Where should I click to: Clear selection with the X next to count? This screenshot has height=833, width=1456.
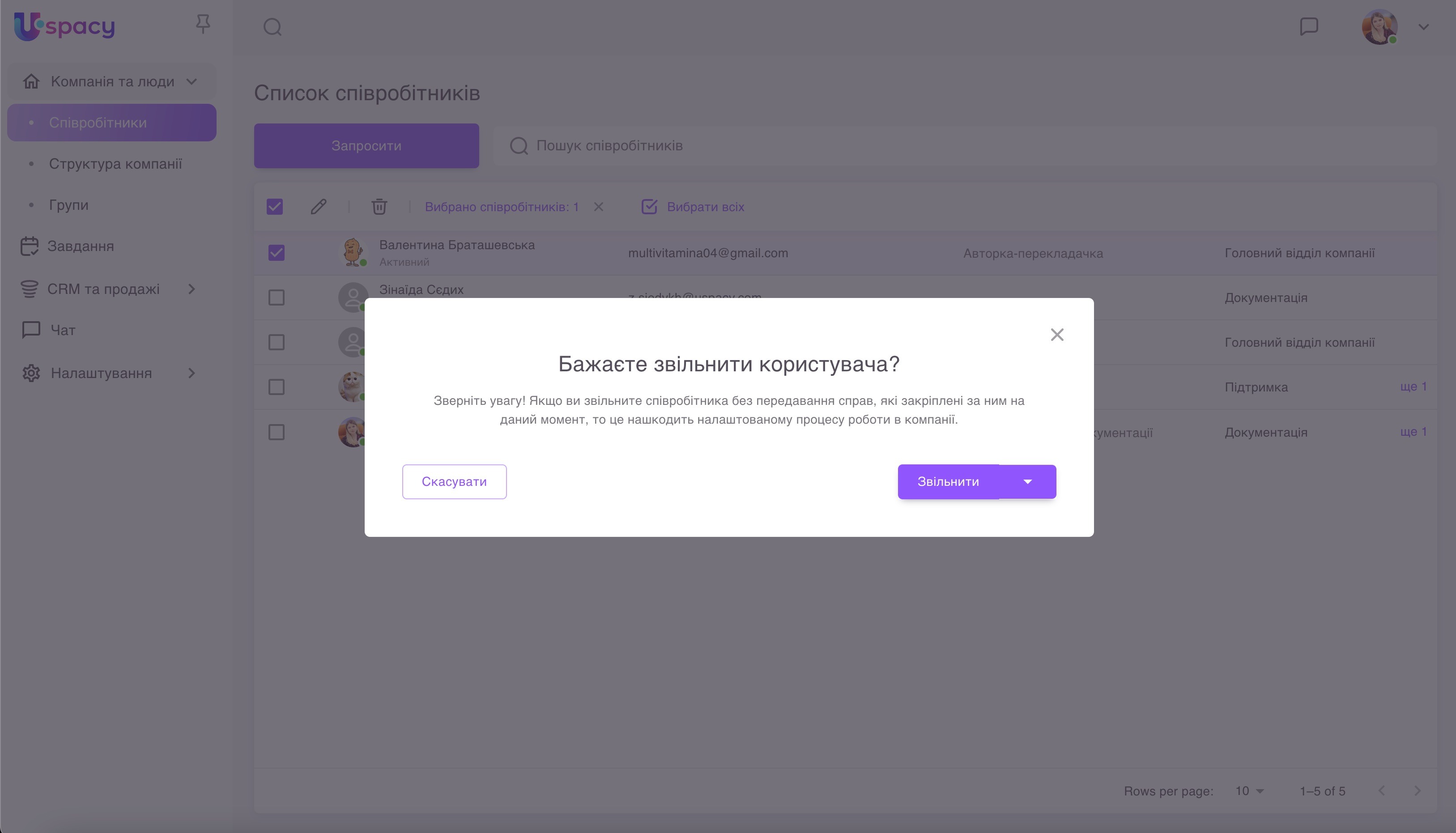[x=598, y=207]
